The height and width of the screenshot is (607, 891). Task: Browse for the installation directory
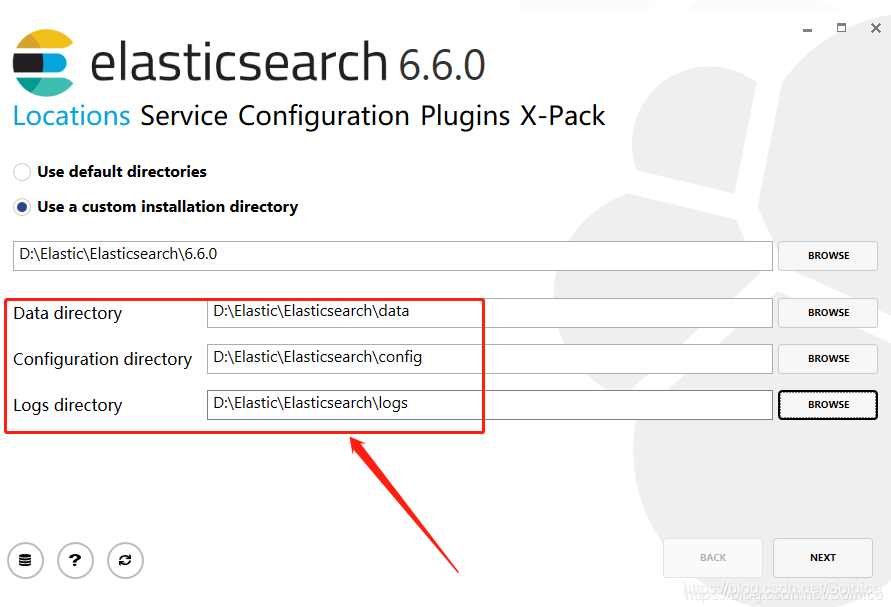[x=828, y=256]
